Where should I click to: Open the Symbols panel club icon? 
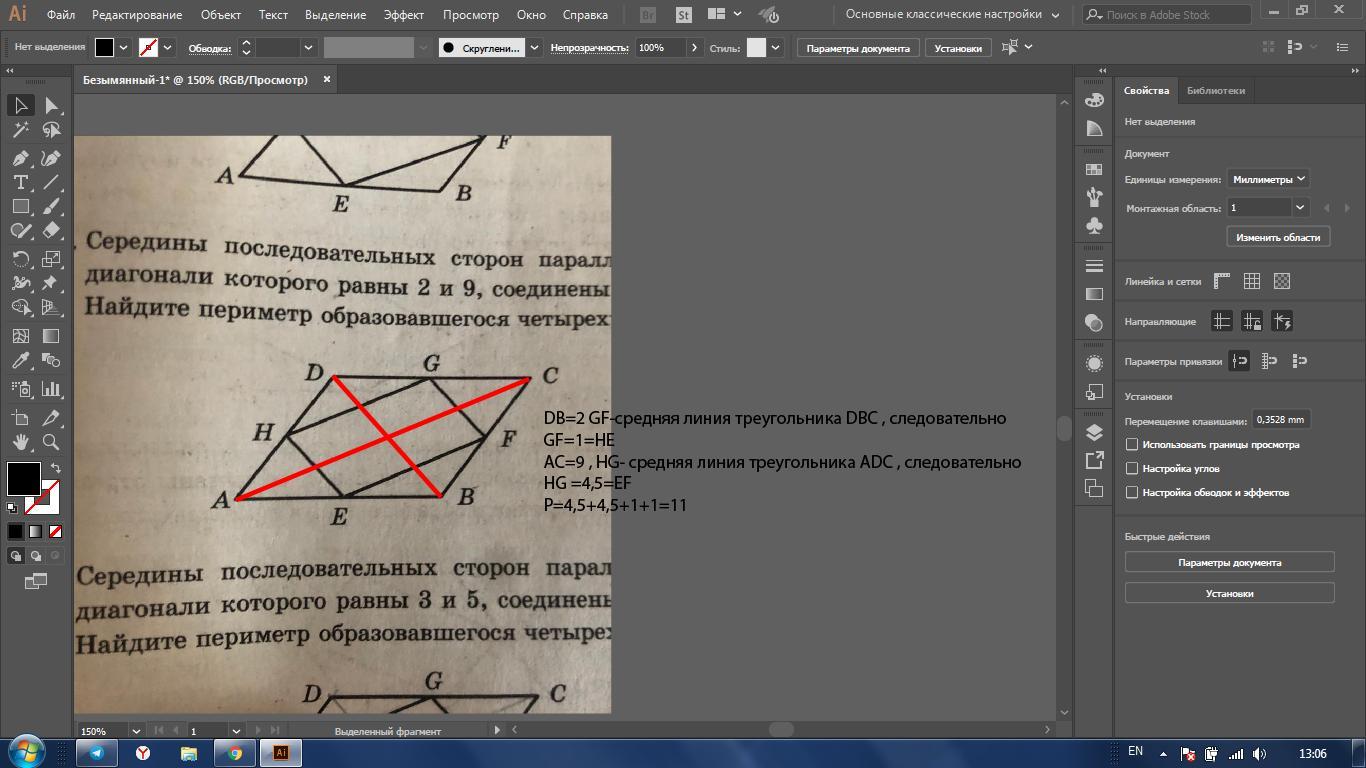point(1094,226)
